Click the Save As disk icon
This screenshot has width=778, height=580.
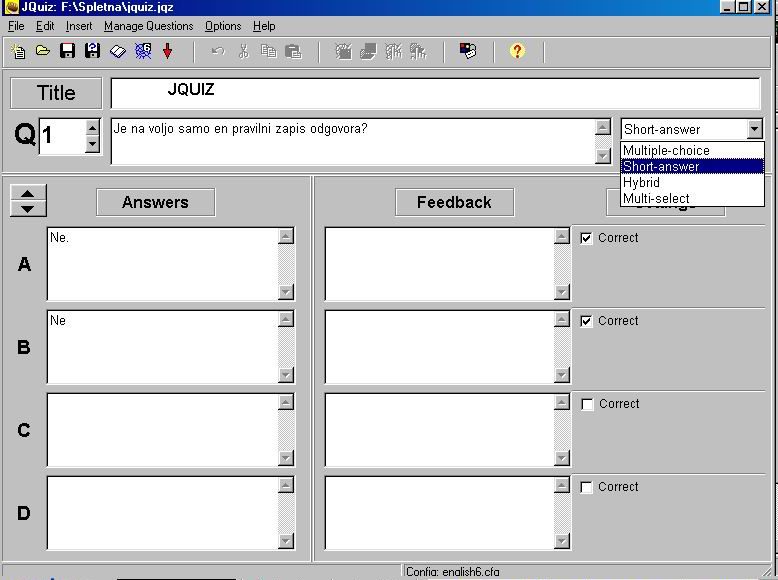(x=92, y=51)
